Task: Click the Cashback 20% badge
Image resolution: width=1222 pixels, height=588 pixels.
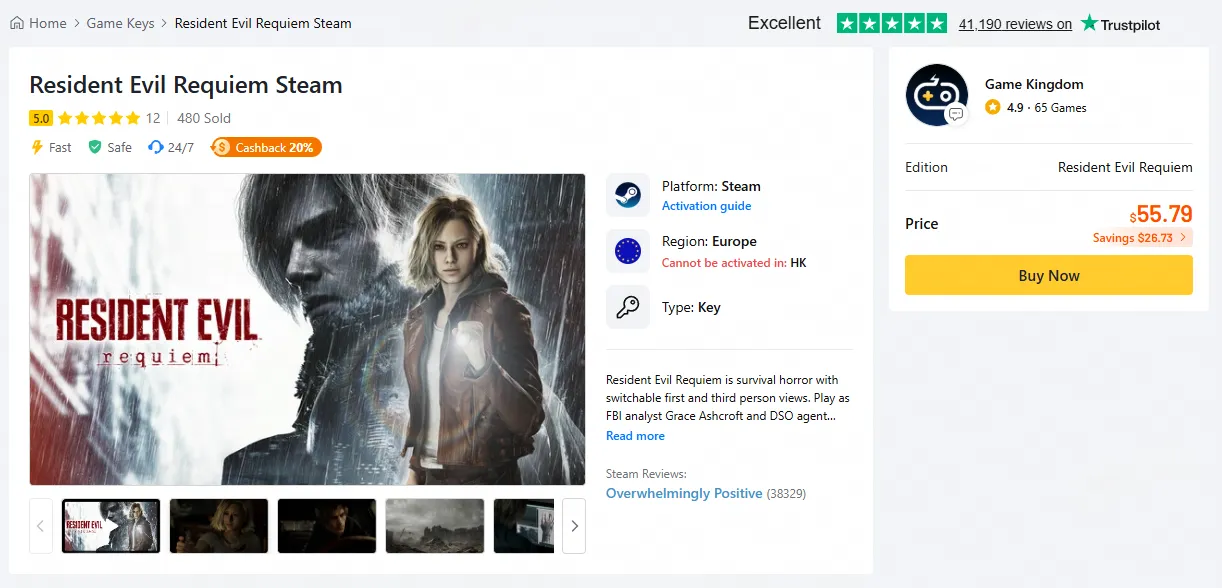Action: point(266,147)
